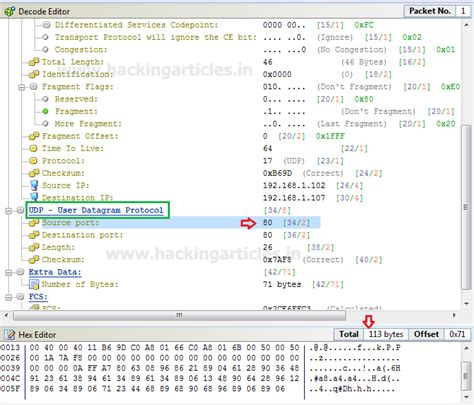
Task: Collapse the Extra Data tree node
Action: click(9, 273)
